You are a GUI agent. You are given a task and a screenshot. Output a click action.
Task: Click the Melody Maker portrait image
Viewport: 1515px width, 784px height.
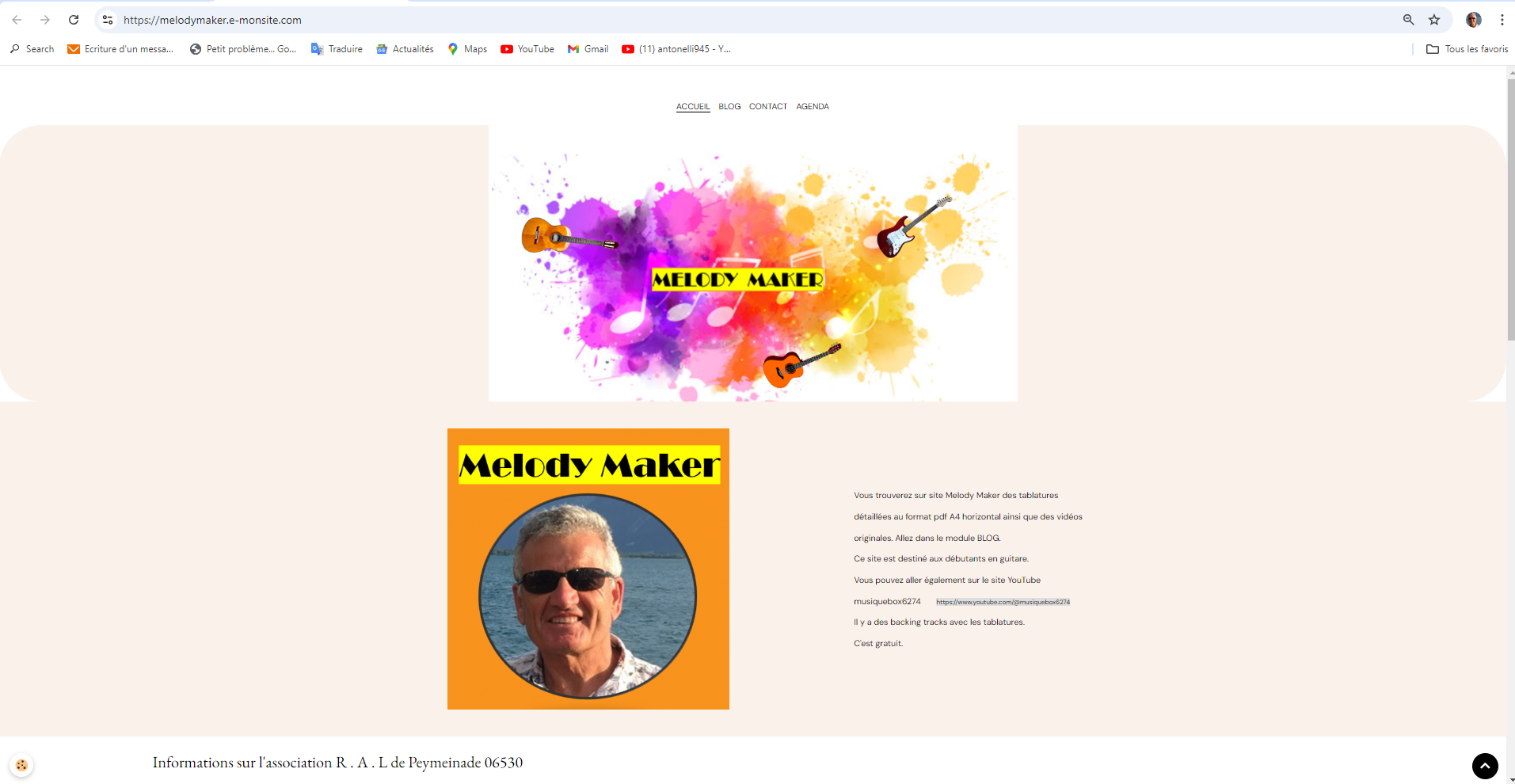click(588, 569)
